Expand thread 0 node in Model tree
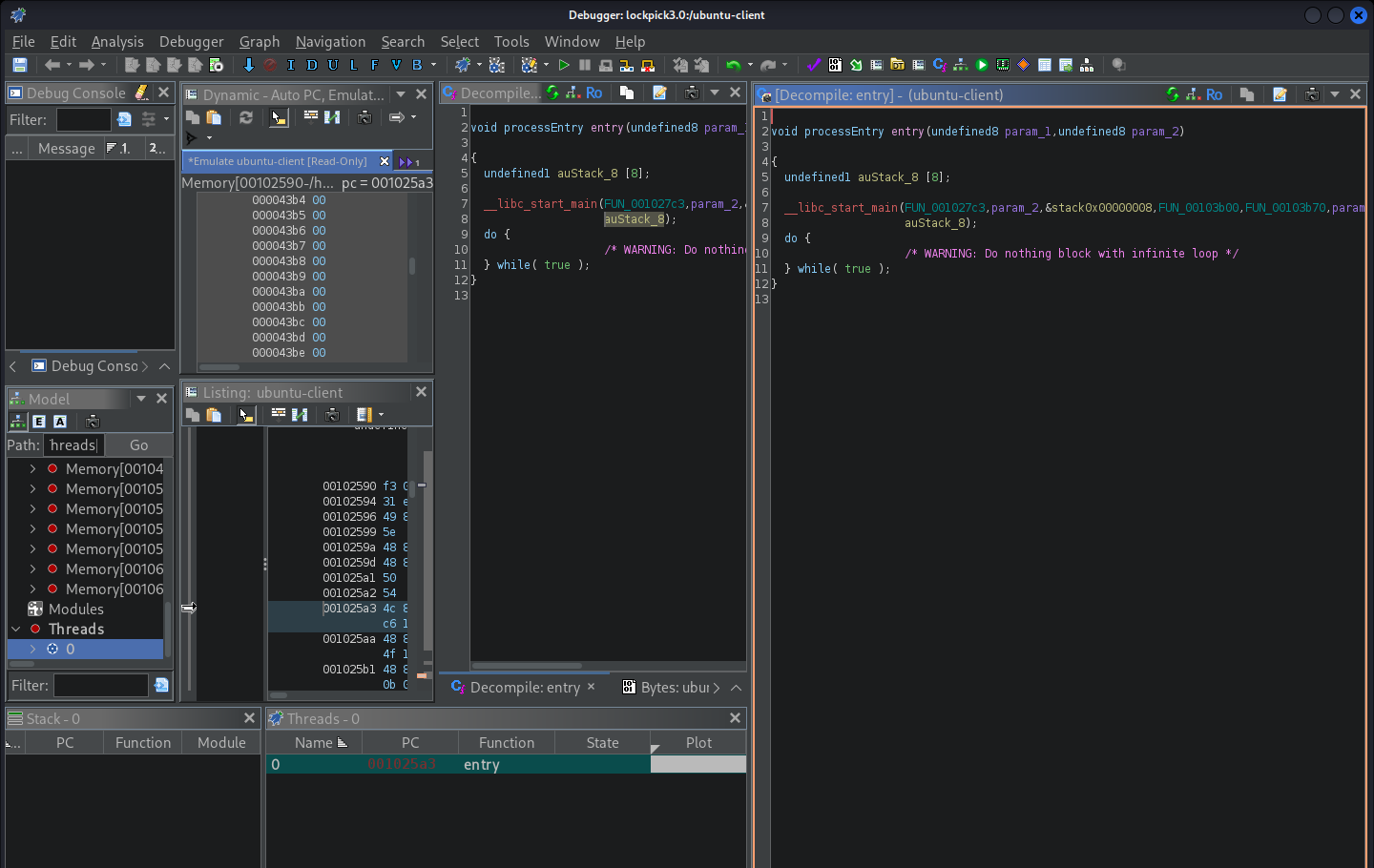The height and width of the screenshot is (868, 1374). (32, 650)
